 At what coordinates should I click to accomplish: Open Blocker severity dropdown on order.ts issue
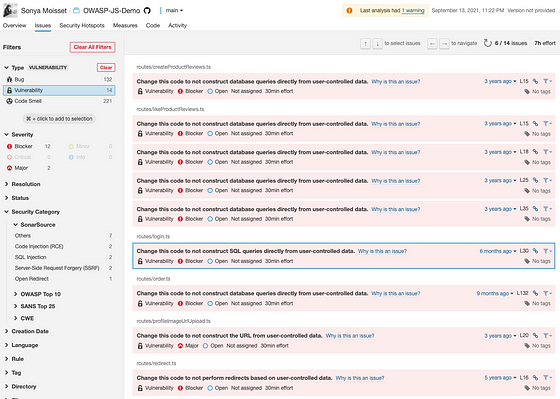[x=190, y=304]
